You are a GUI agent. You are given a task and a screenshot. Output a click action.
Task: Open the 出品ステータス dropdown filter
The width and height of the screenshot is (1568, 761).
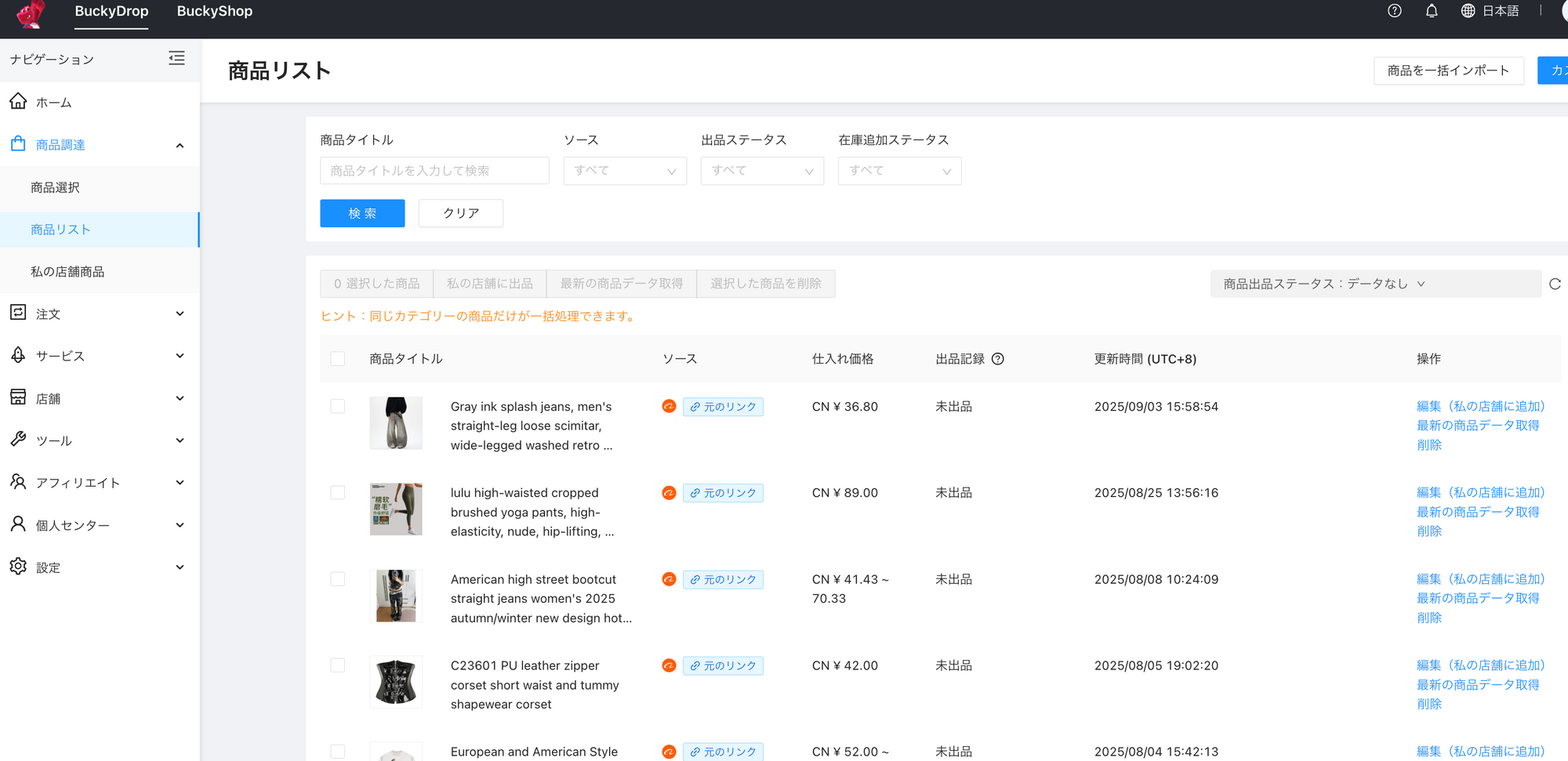pyautogui.click(x=762, y=171)
